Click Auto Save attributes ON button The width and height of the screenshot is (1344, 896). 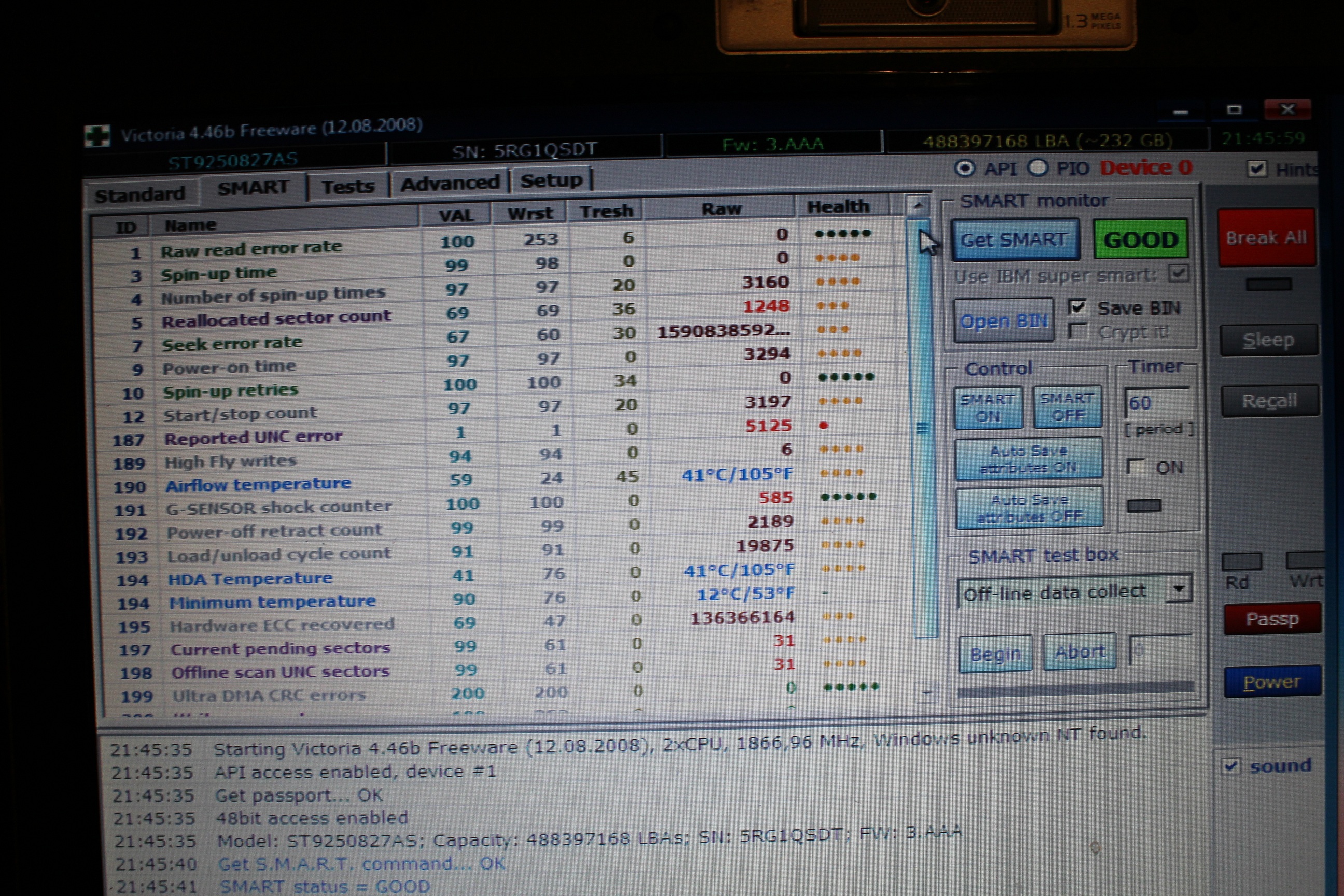tap(1029, 459)
